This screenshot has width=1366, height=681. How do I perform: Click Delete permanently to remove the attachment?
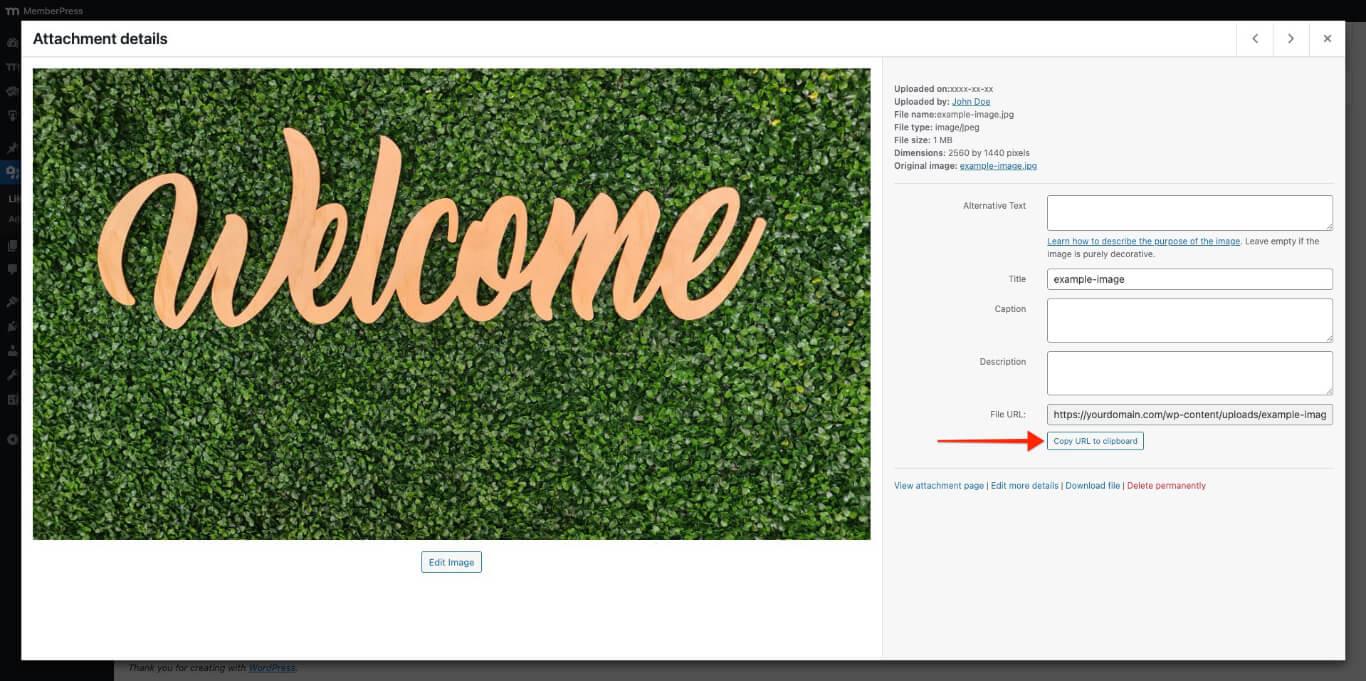click(1166, 485)
